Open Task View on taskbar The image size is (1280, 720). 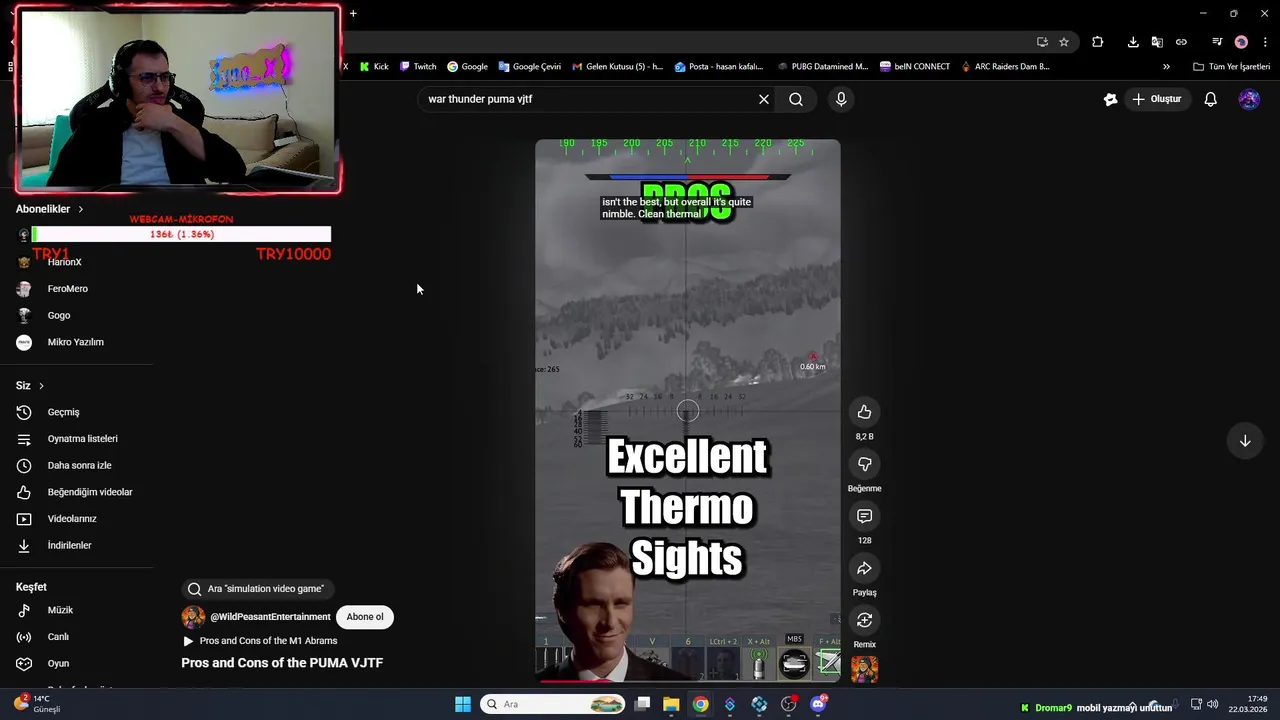tap(643, 704)
